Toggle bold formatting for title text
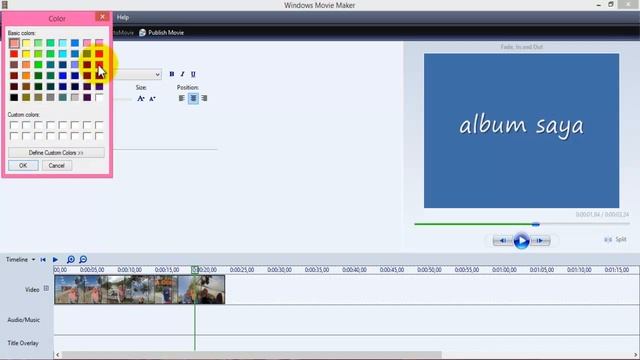This screenshot has width=640, height=360. click(x=172, y=74)
